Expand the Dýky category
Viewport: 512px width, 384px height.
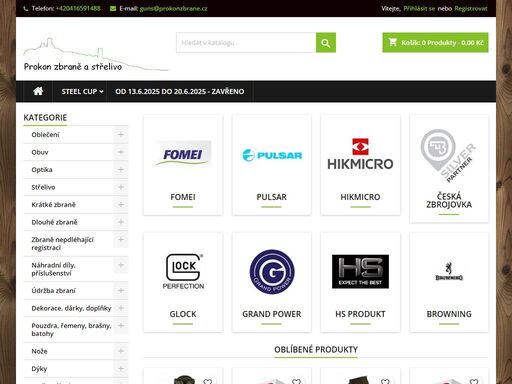121,368
